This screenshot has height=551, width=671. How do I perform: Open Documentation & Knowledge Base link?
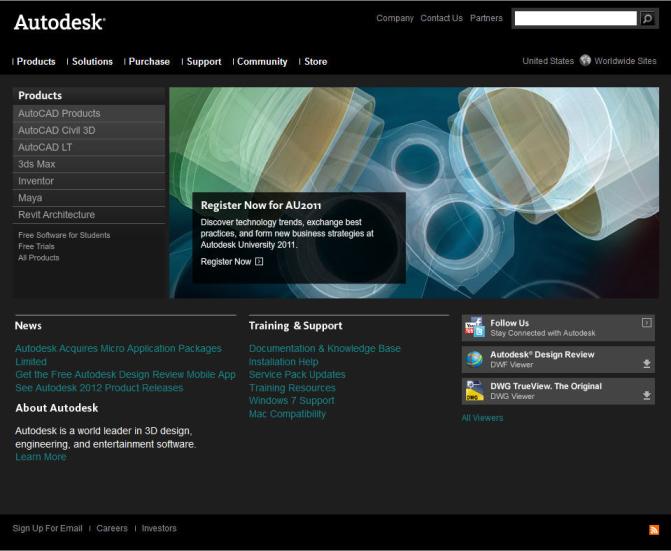coord(325,349)
